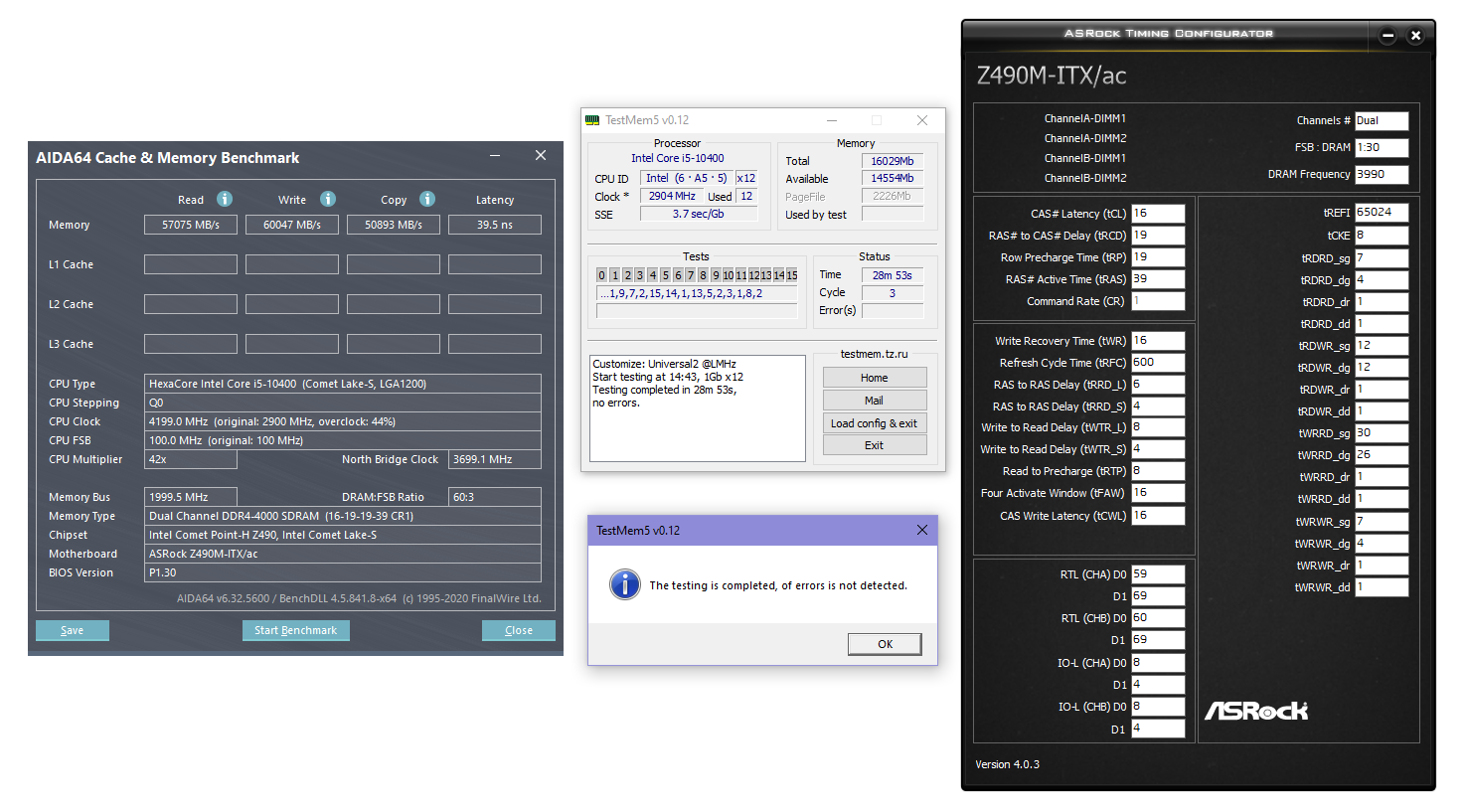Image resolution: width=1468 pixels, height=812 pixels.
Task: Close the AIDA64 benchmark window using the title bar X
Action: pyautogui.click(x=541, y=156)
